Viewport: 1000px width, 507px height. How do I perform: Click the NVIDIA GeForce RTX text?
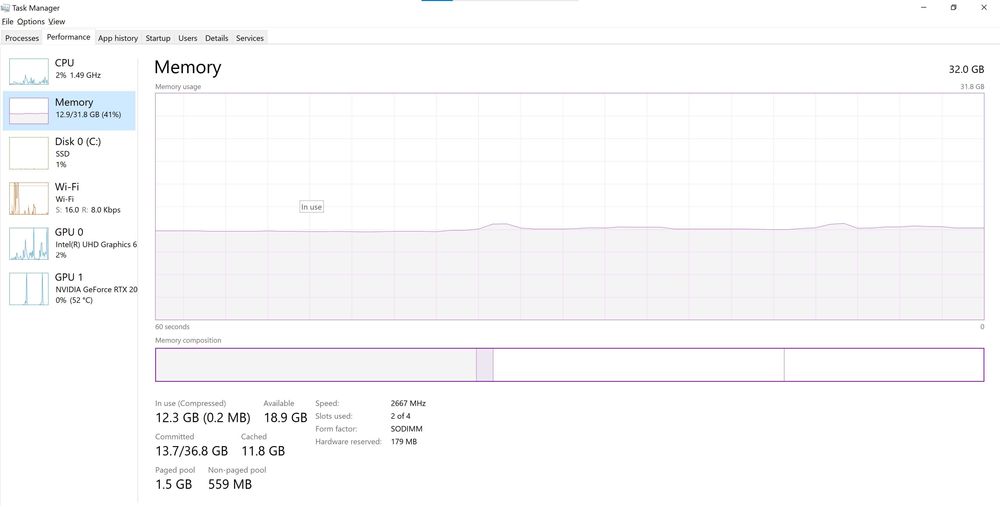tap(96, 290)
